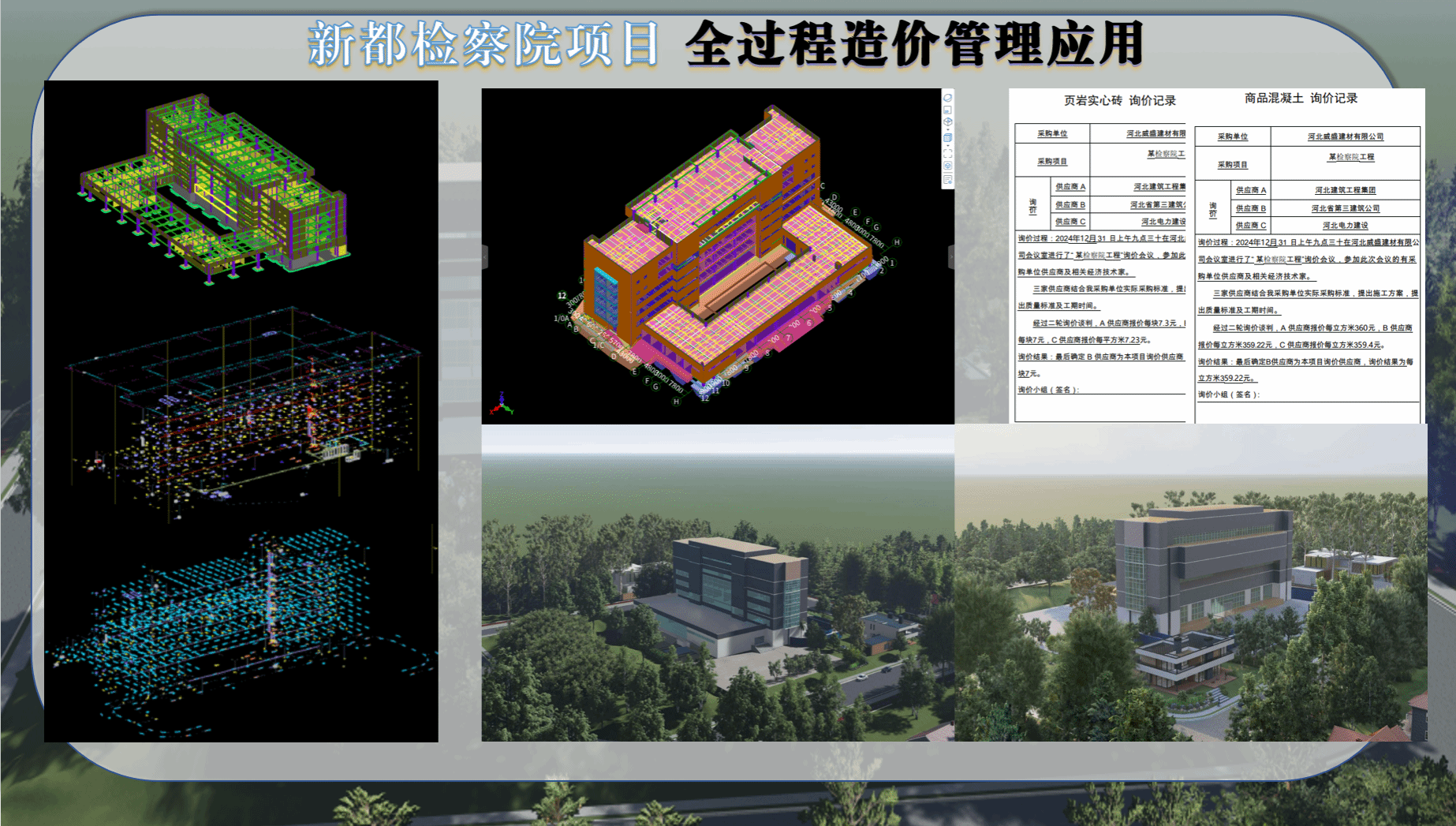Screen dimensions: 1456x826
Task: Click the XYZ axis gizmo in model viewer
Action: [502, 405]
